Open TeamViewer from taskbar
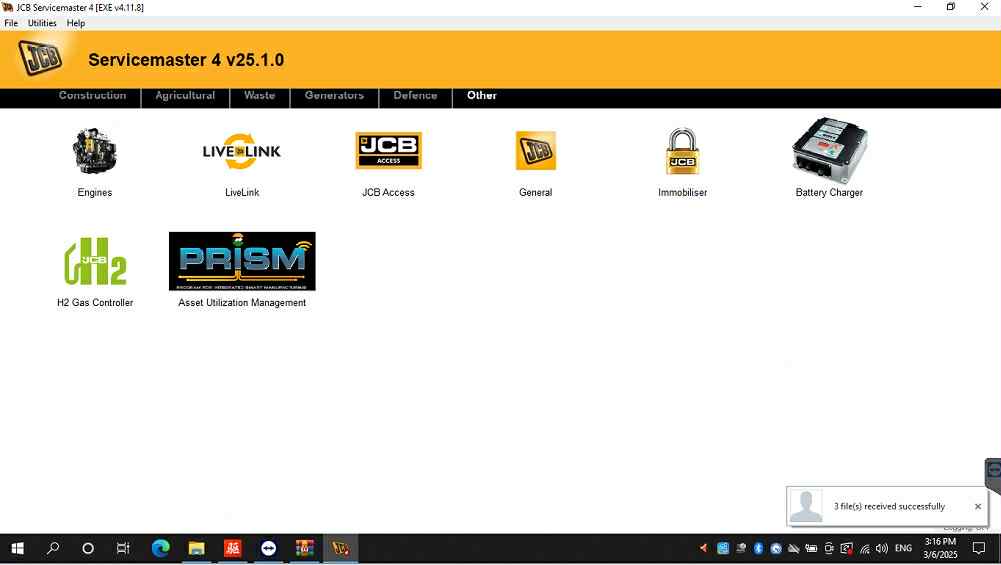Viewport: 1001px width, 565px height. [269, 548]
